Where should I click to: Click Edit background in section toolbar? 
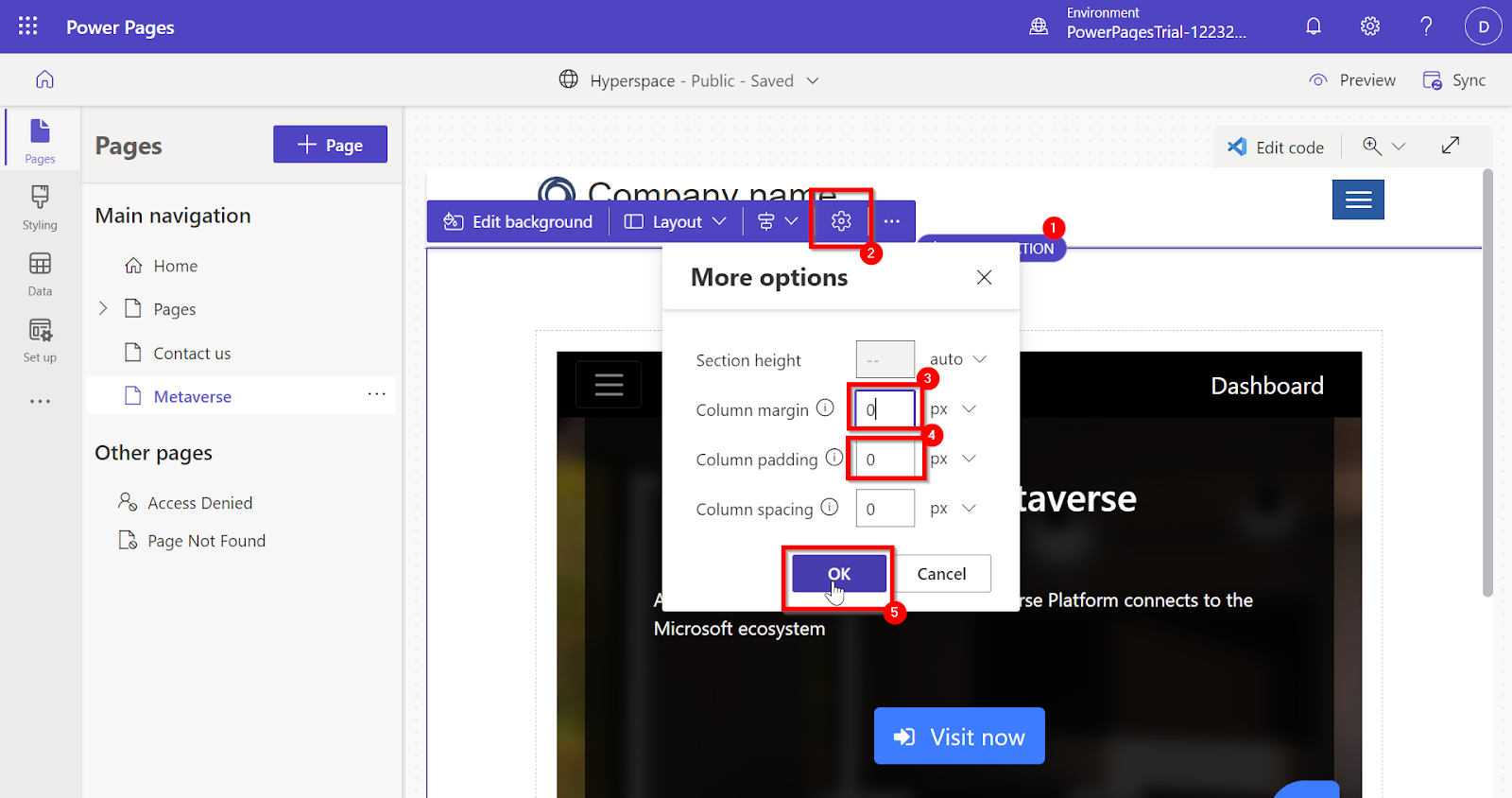pos(518,221)
